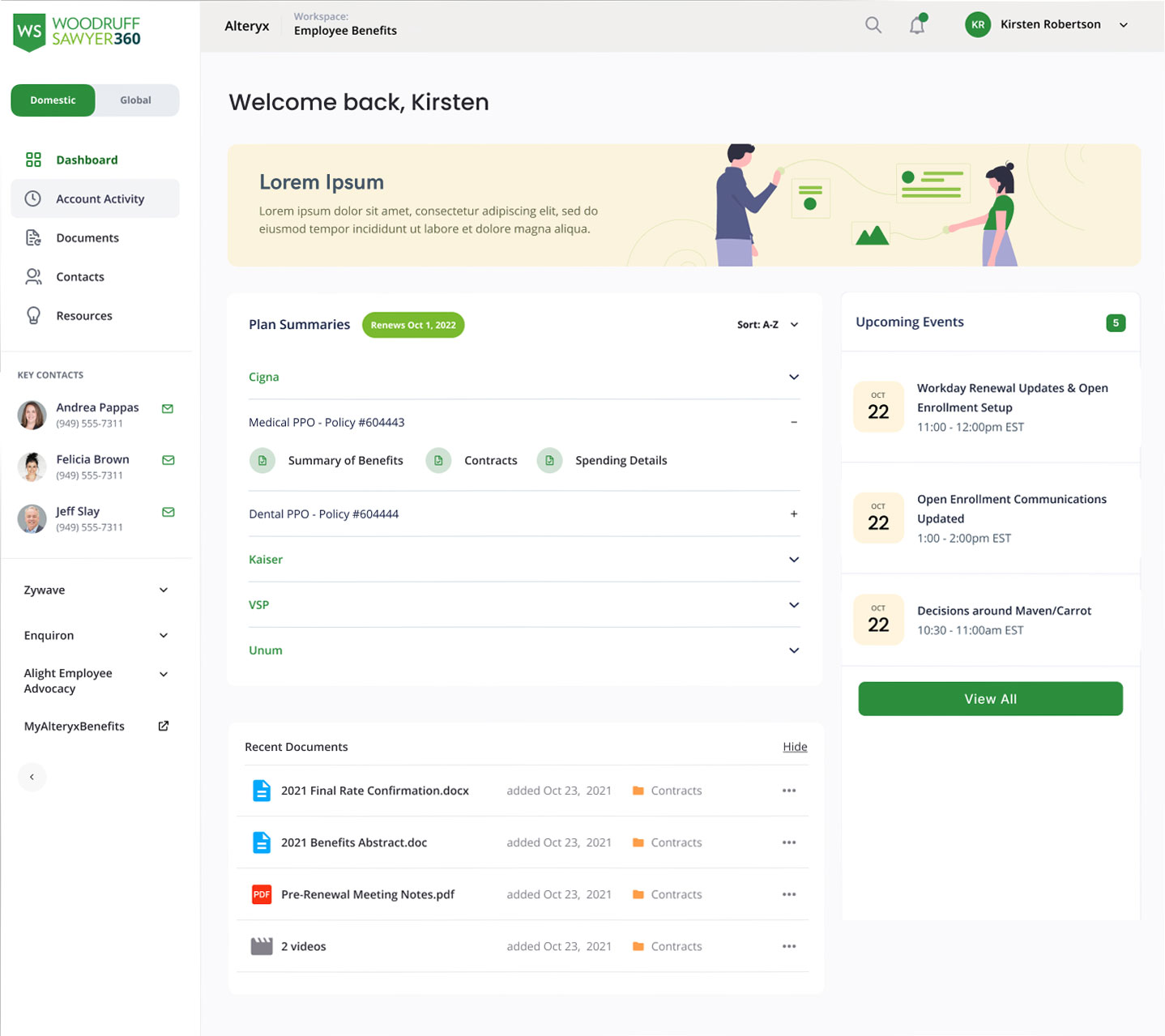Email Andrea Pappas via envelope icon
The height and width of the screenshot is (1036, 1165).
pyautogui.click(x=168, y=409)
